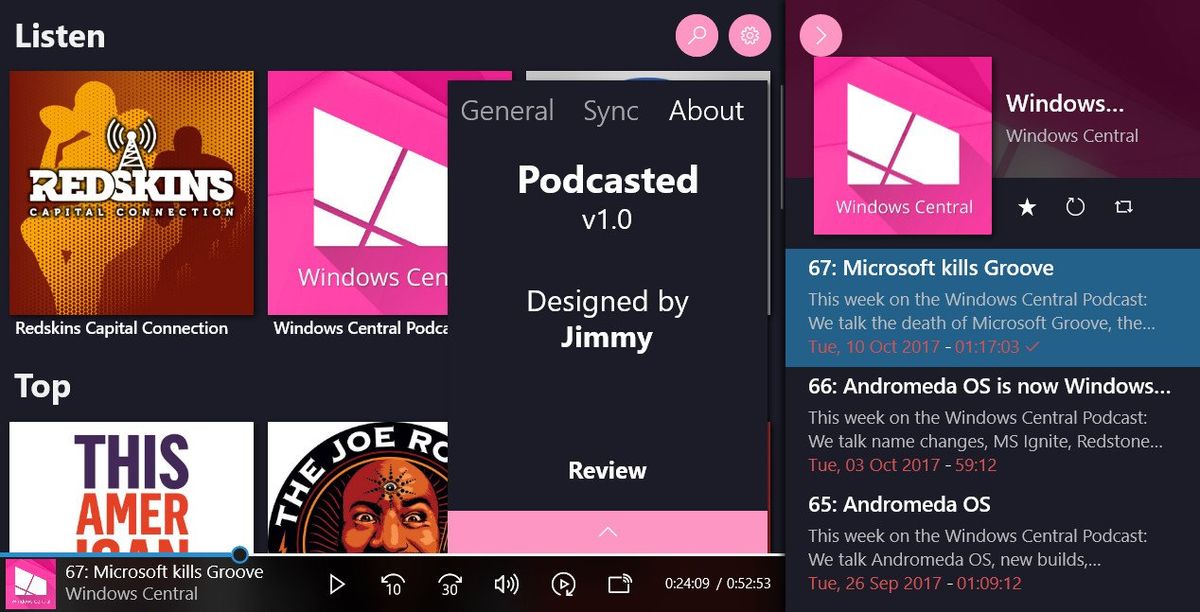Toggle repeat mode for the podcast
This screenshot has height=612, width=1200.
(1123, 208)
